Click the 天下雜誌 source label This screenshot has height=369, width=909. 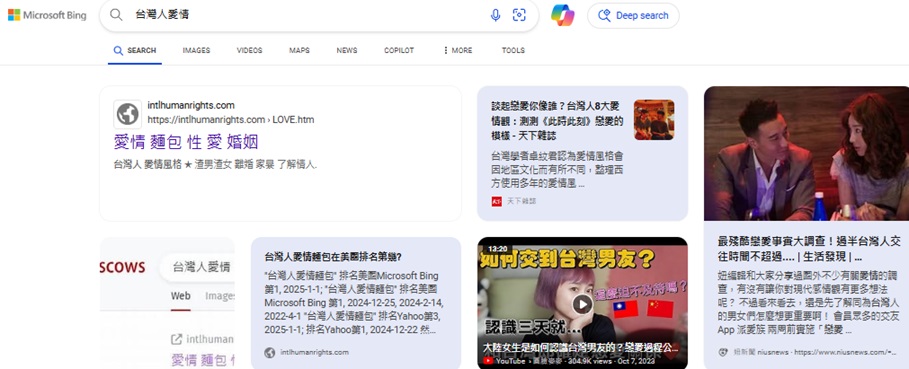(x=521, y=201)
